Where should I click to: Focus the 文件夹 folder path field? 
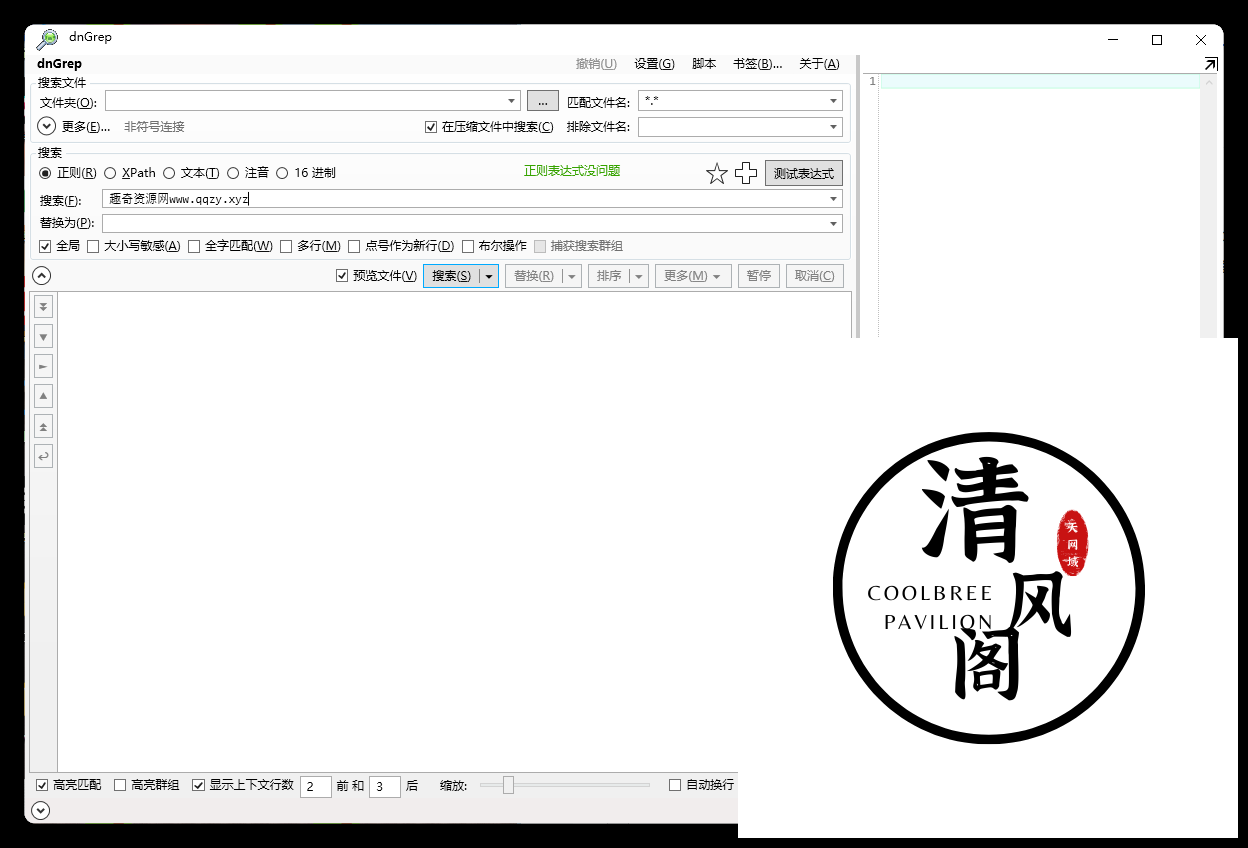[x=312, y=101]
